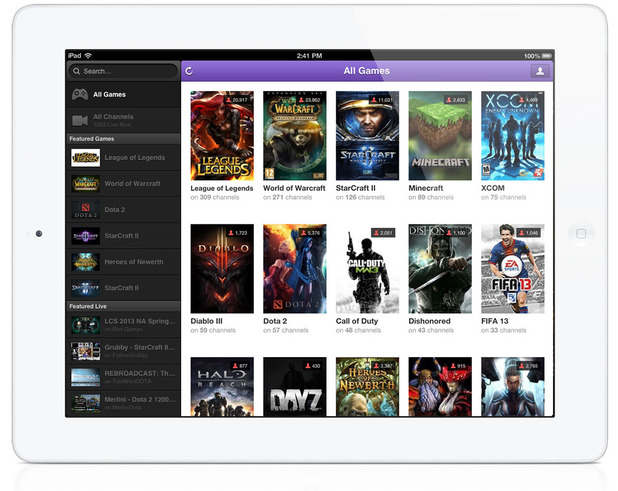Open Halo Reach cover art
This screenshot has width=618, height=491.
pos(222,387)
